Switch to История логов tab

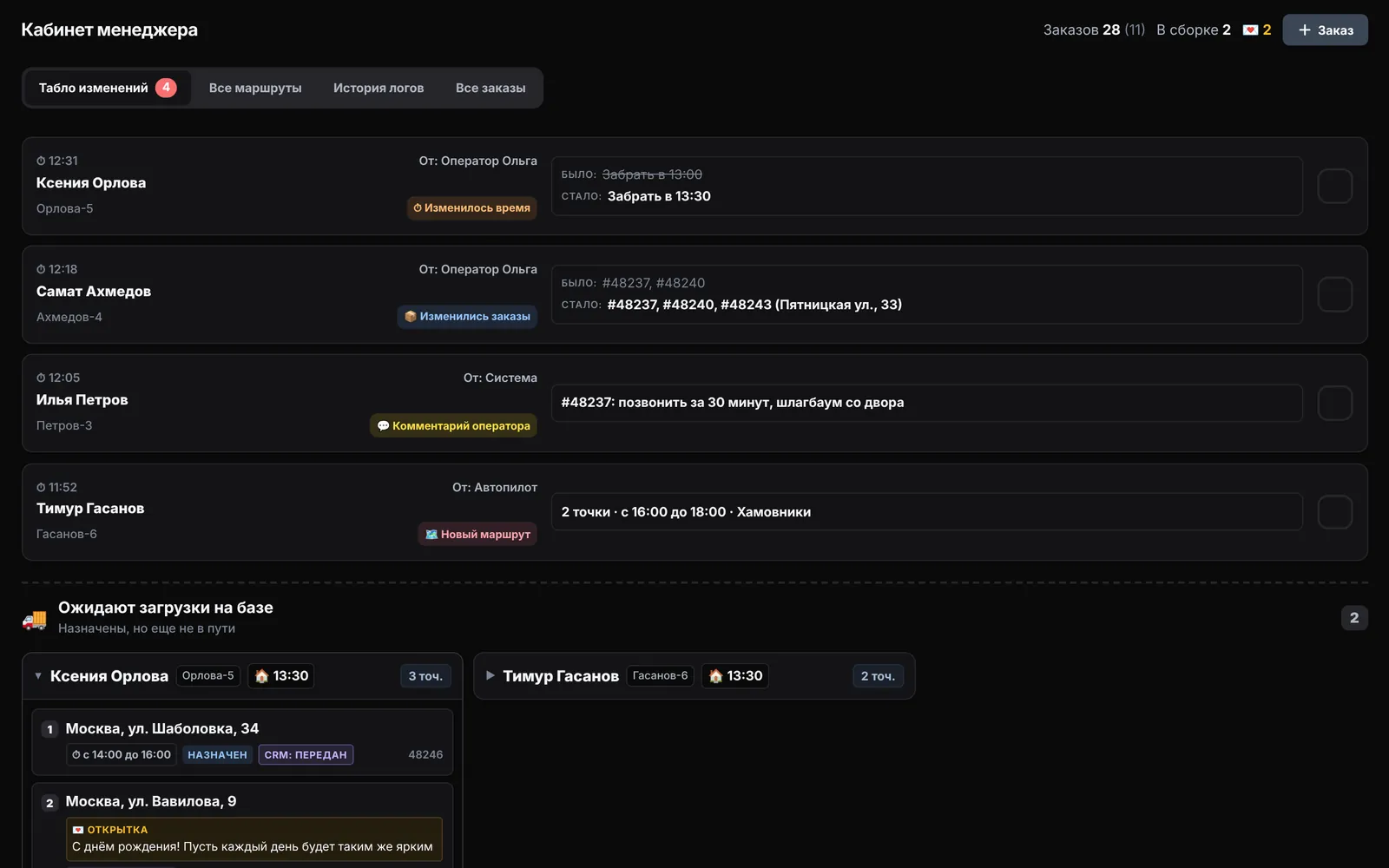[379, 88]
